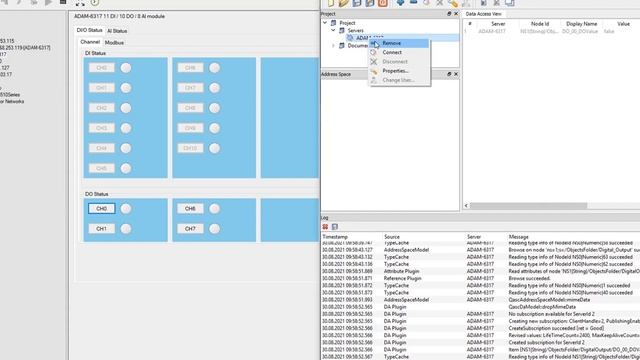Click the Source column header in Log
Image resolution: width=640 pixels, height=360 pixels.
tap(392, 237)
